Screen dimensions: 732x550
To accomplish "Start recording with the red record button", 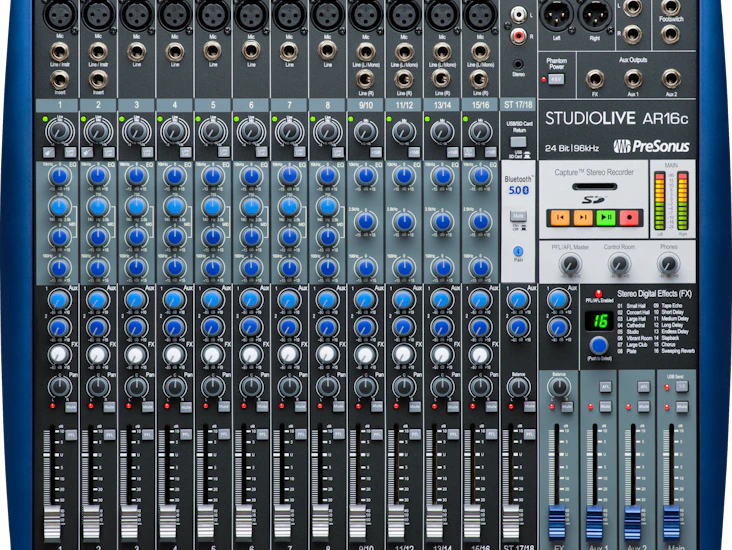I will pyautogui.click(x=629, y=218).
